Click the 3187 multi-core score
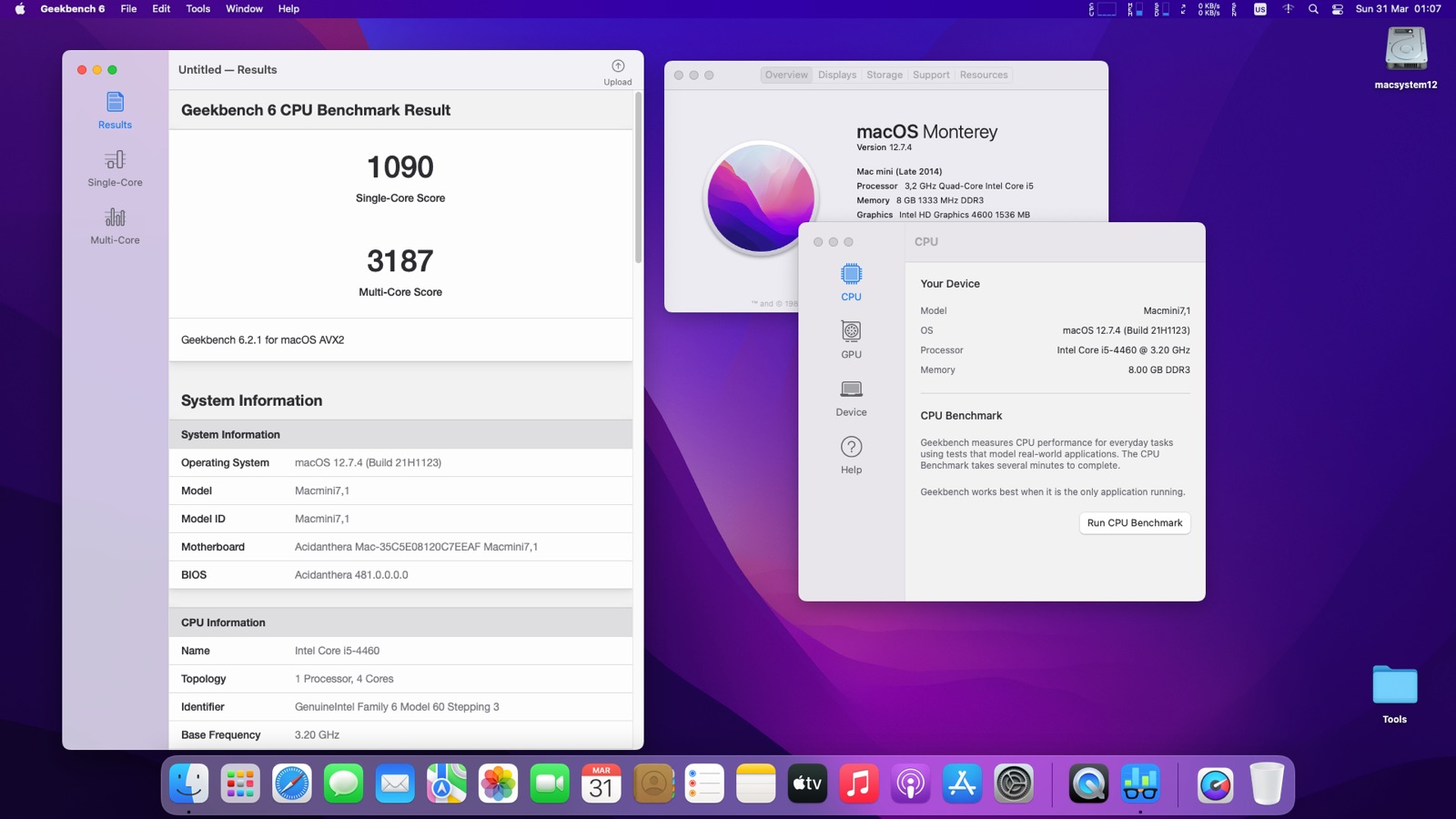 400,261
